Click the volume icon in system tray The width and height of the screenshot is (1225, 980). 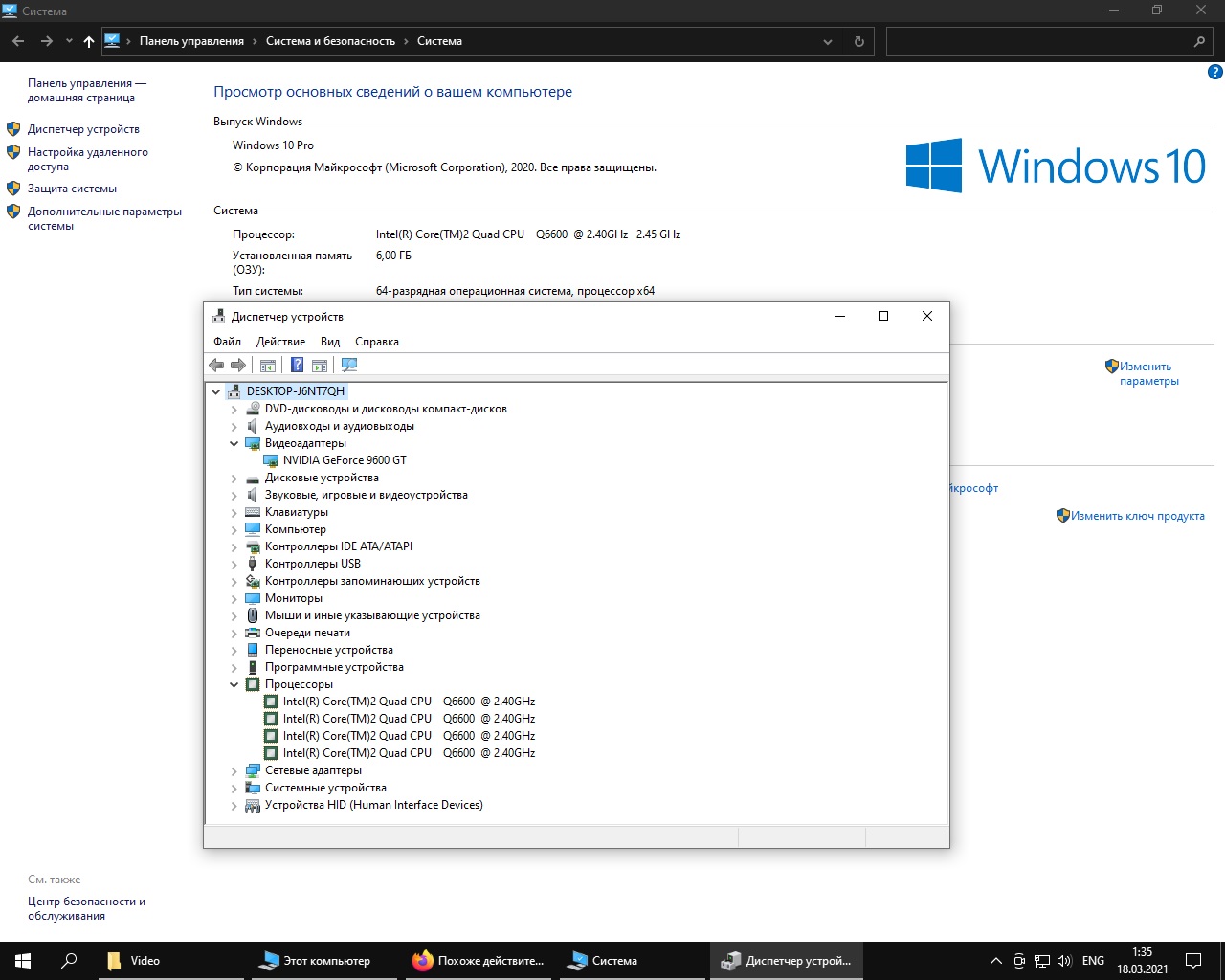tap(1064, 961)
